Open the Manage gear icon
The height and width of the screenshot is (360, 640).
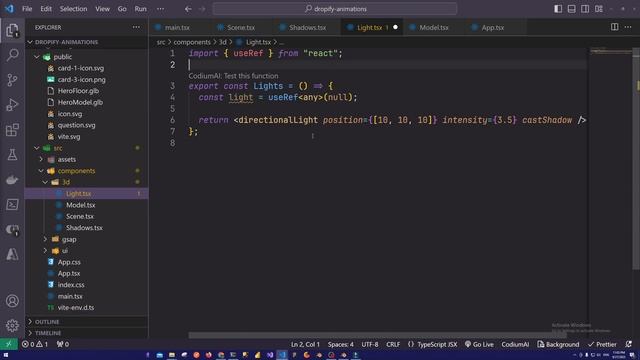pos(12,325)
